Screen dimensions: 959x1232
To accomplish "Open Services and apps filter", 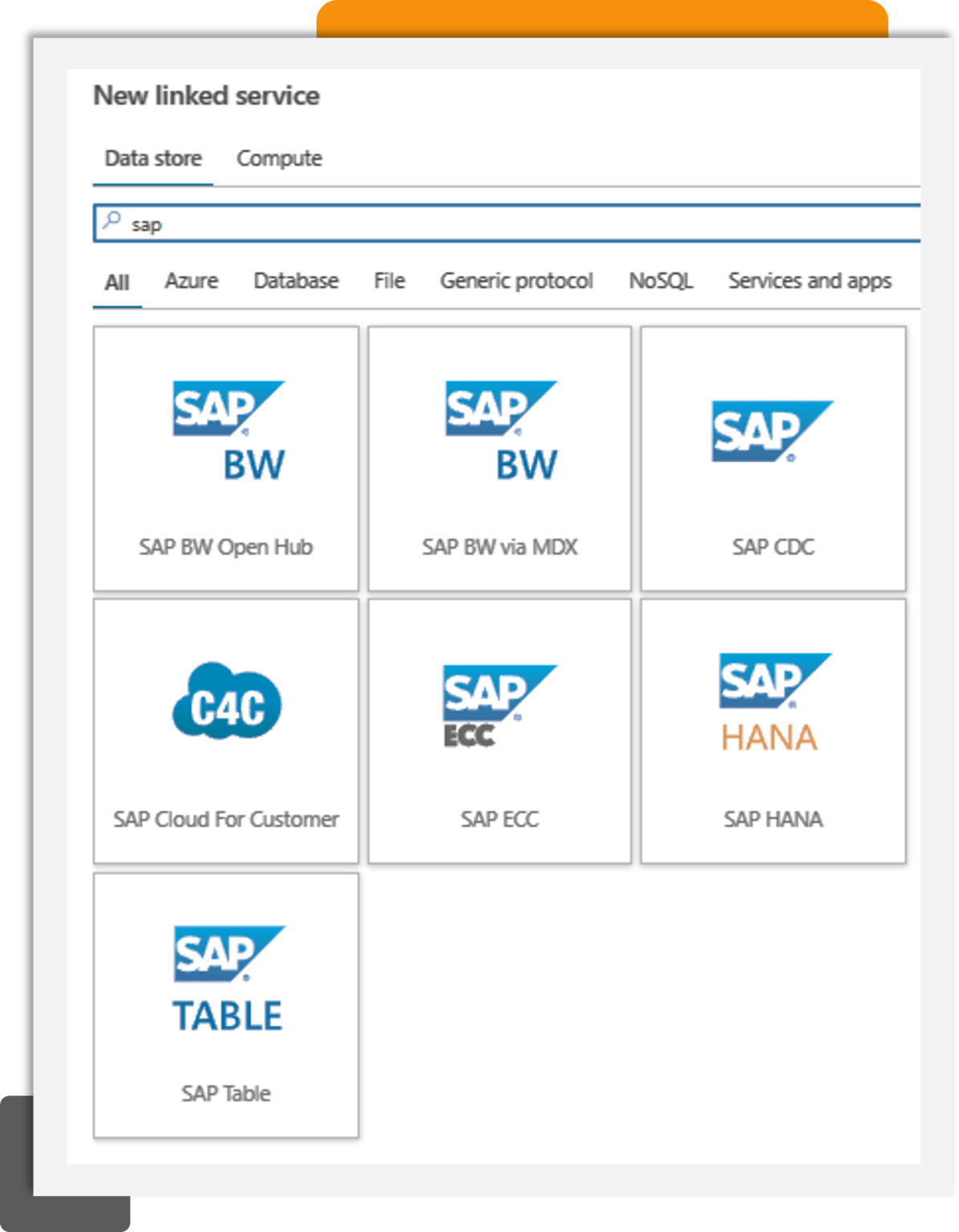I will click(x=810, y=281).
